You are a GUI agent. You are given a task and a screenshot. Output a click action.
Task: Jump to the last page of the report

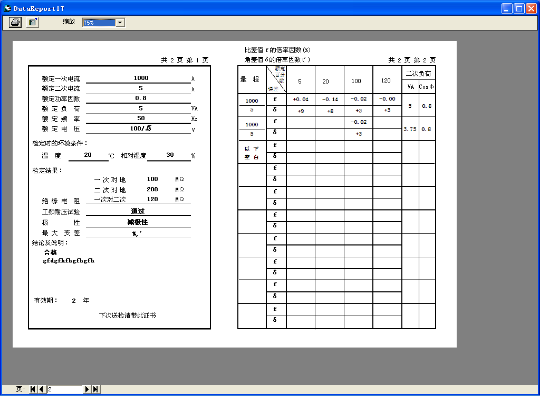pyautogui.click(x=96, y=389)
